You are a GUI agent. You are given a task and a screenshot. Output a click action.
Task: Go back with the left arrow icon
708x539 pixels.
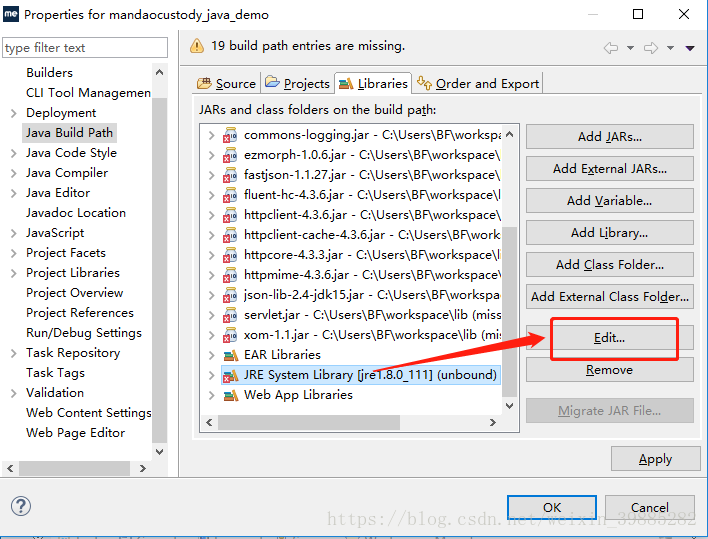point(611,48)
